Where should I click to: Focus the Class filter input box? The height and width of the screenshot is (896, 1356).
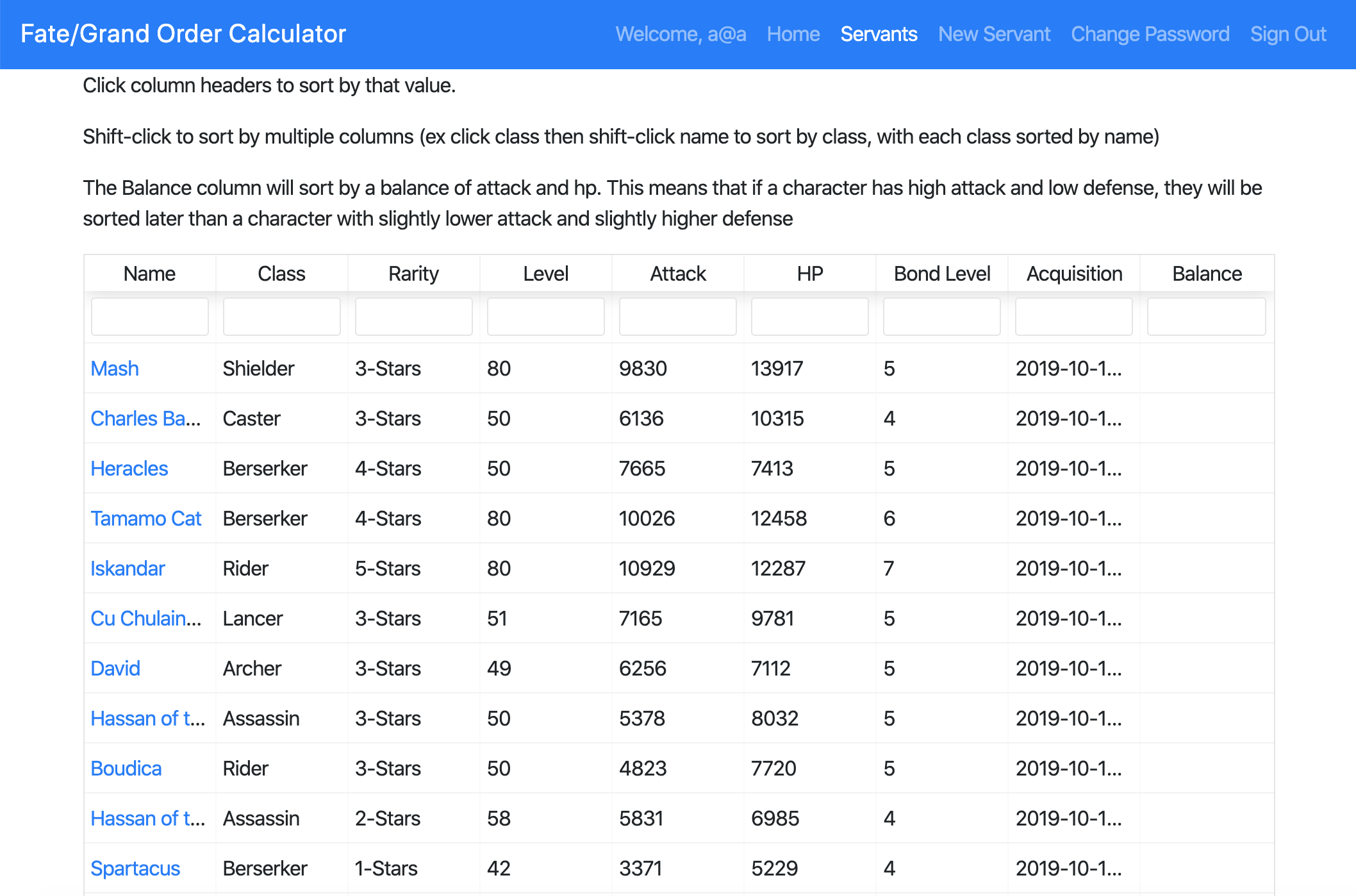pos(281,317)
